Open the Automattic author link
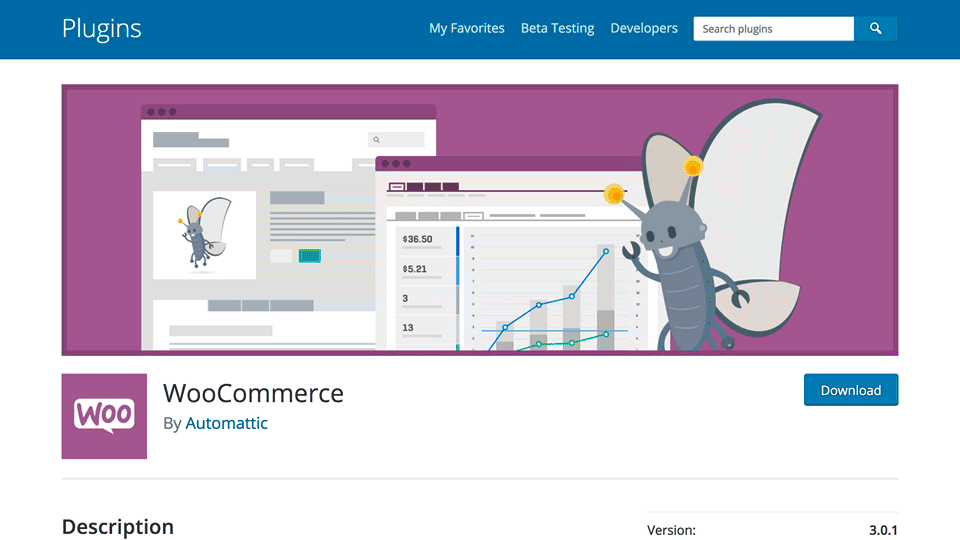Screen dimensions: 960x540 (x=227, y=423)
